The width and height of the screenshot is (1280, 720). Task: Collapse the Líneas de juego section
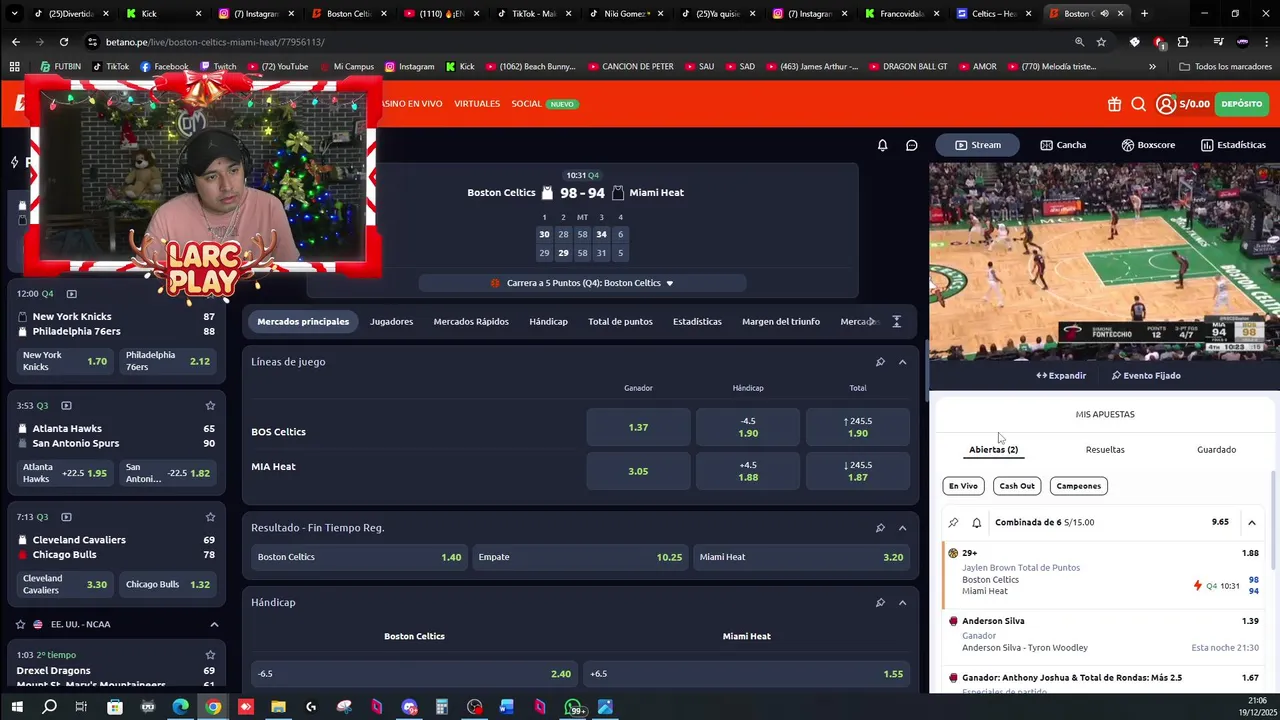coord(902,362)
